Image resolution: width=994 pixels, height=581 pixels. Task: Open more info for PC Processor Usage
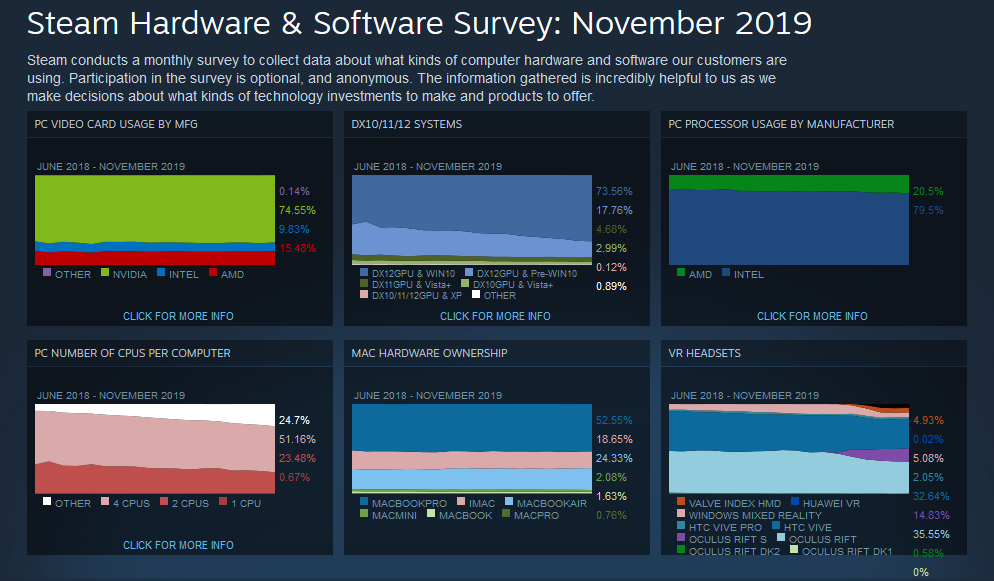pos(812,316)
